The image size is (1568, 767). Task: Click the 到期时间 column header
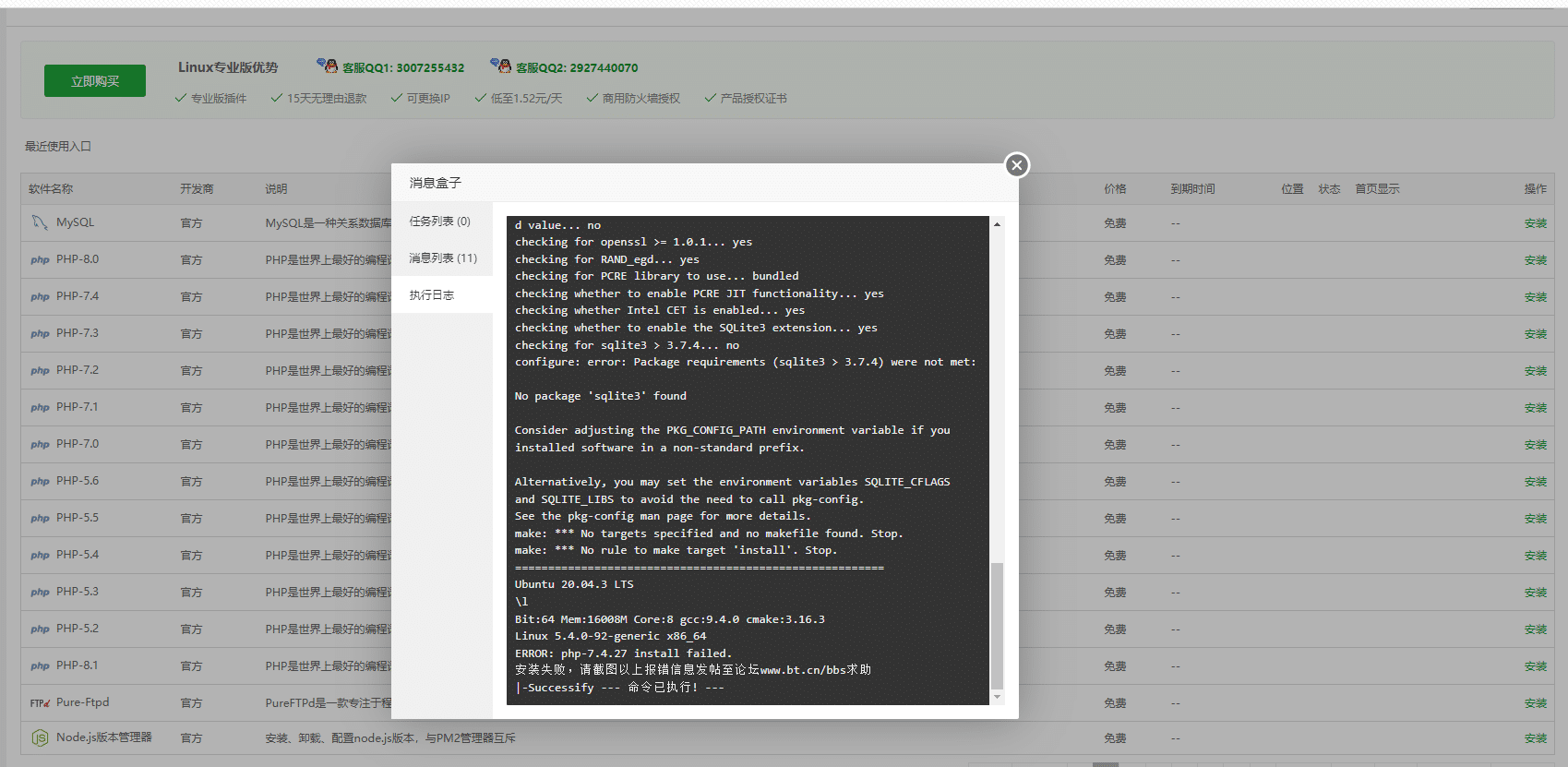(1193, 189)
